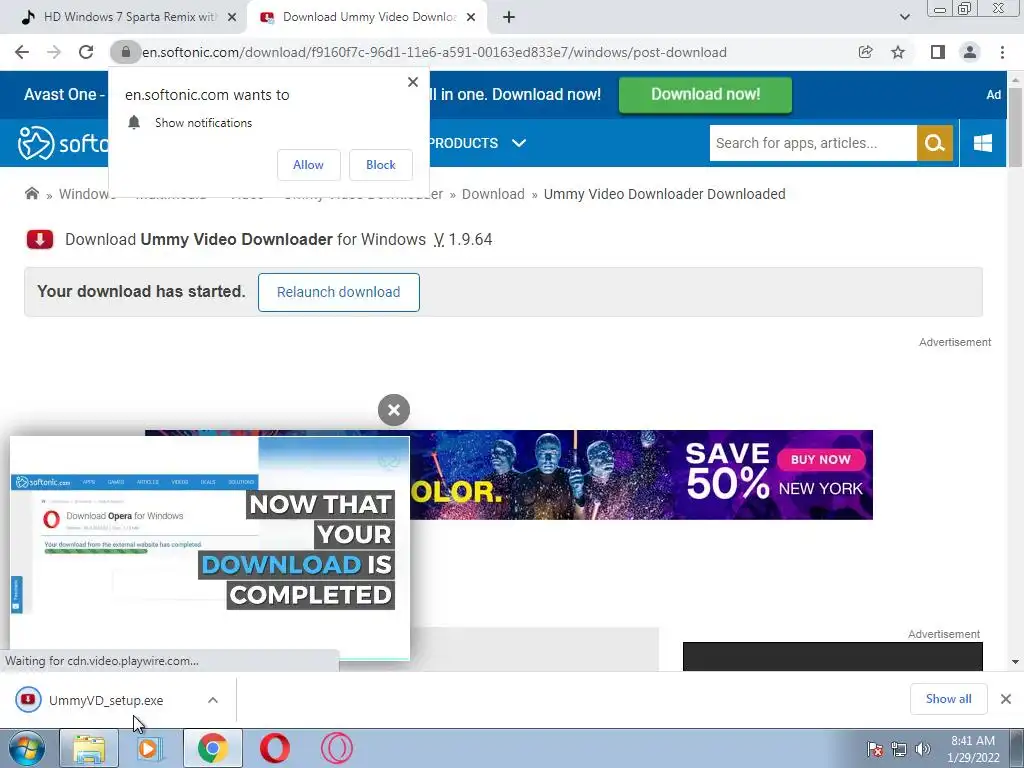Play the download completed video thumbnail

click(x=210, y=549)
